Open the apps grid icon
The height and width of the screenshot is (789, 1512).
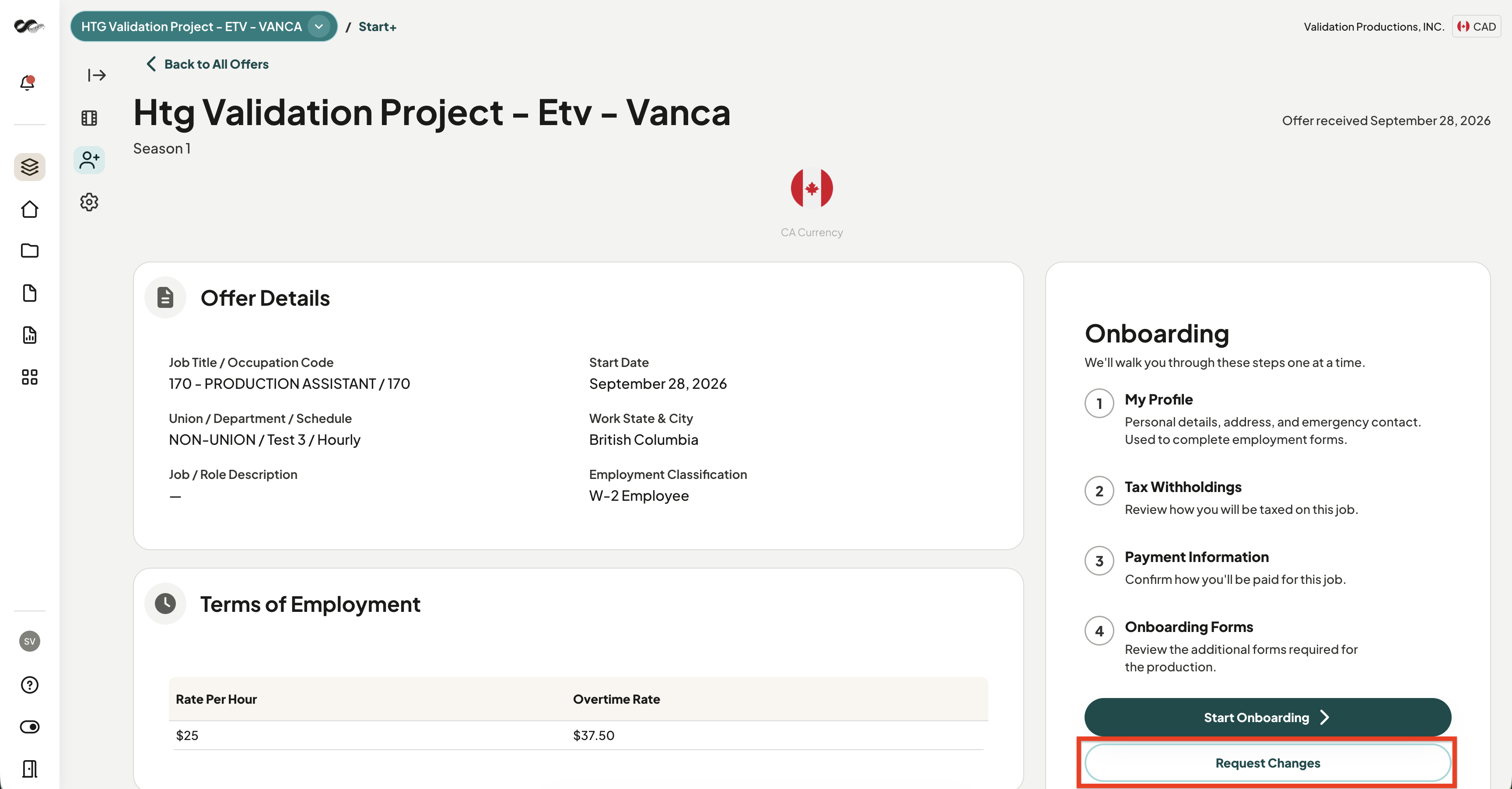point(29,377)
